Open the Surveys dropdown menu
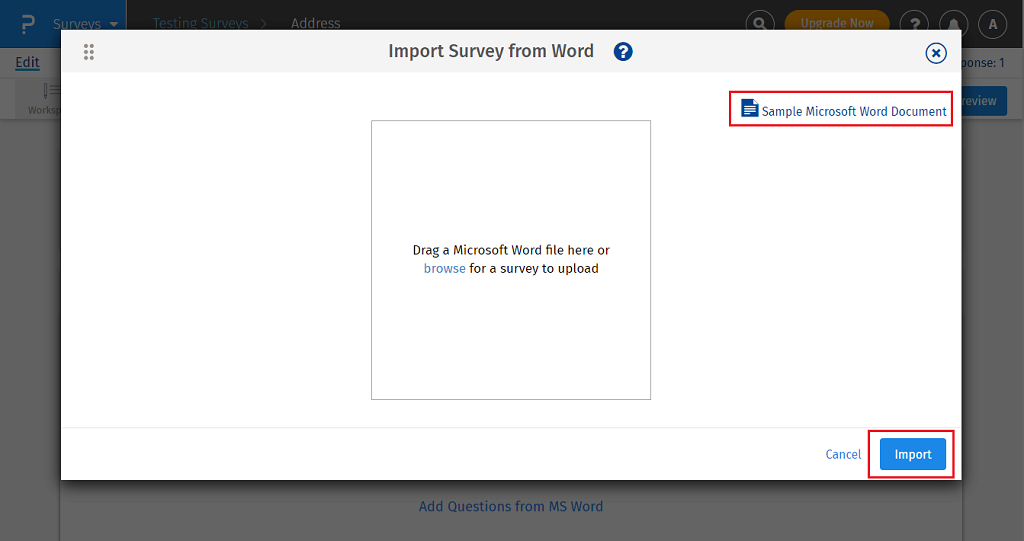Viewport: 1024px width, 541px height. [86, 23]
